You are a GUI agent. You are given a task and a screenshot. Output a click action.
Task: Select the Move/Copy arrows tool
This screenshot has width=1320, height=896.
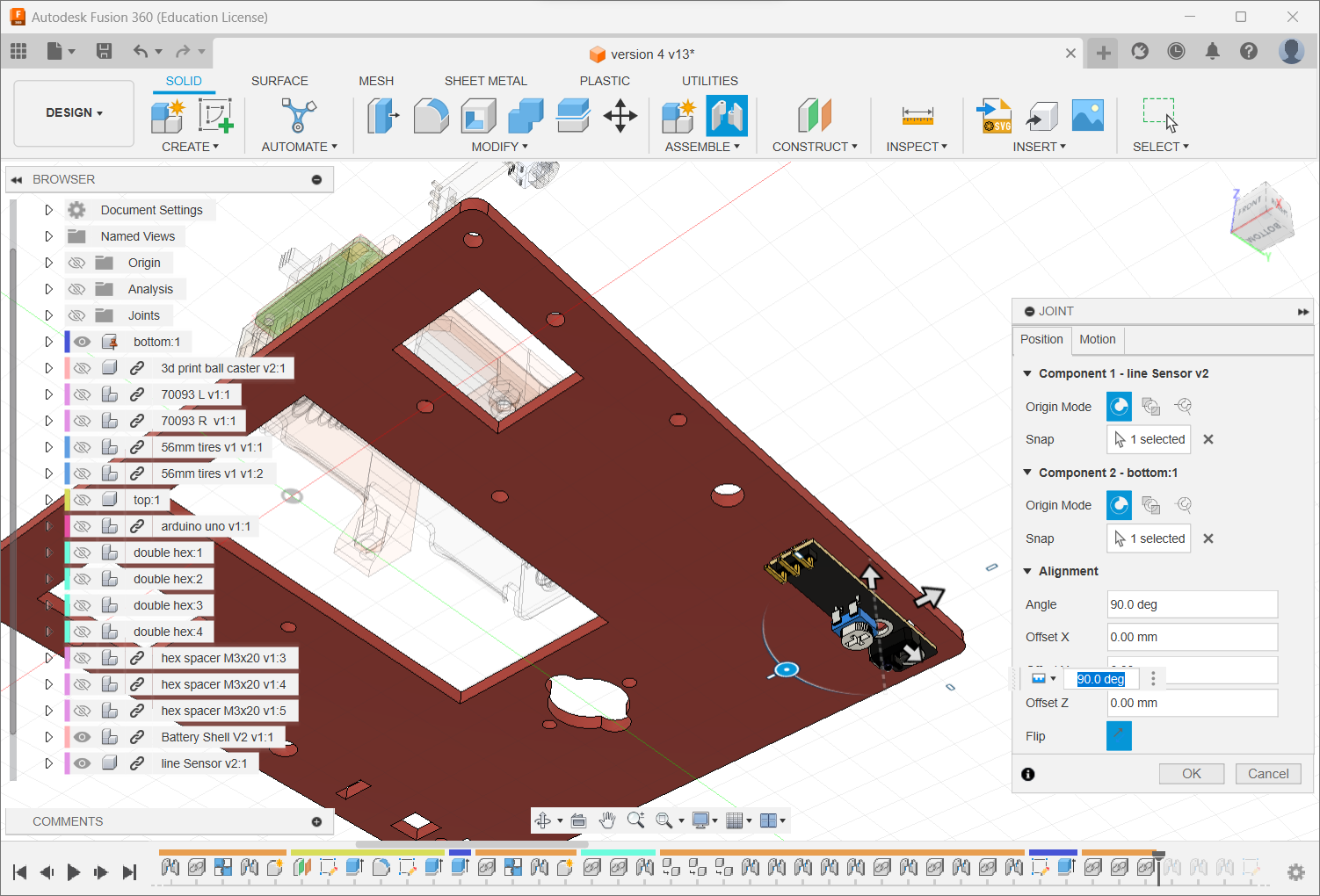click(x=620, y=116)
